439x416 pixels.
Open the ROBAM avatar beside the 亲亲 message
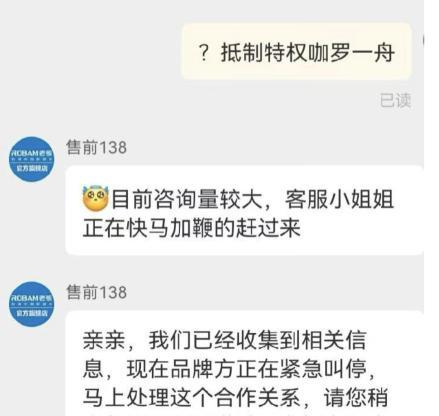pyautogui.click(x=31, y=304)
